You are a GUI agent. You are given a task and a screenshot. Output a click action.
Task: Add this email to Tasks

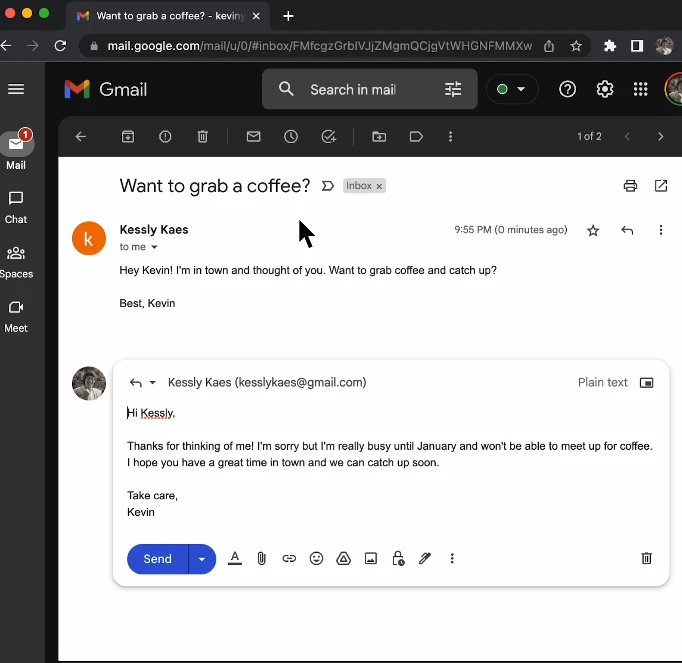point(328,137)
